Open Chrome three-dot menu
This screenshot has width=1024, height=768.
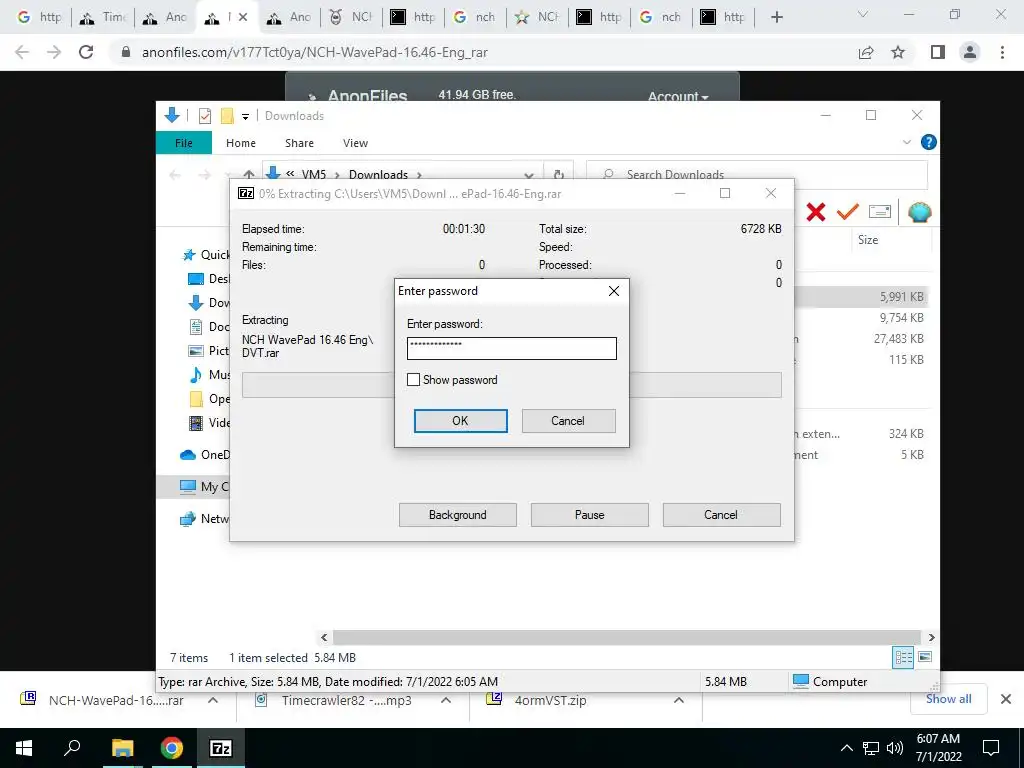point(1002,52)
